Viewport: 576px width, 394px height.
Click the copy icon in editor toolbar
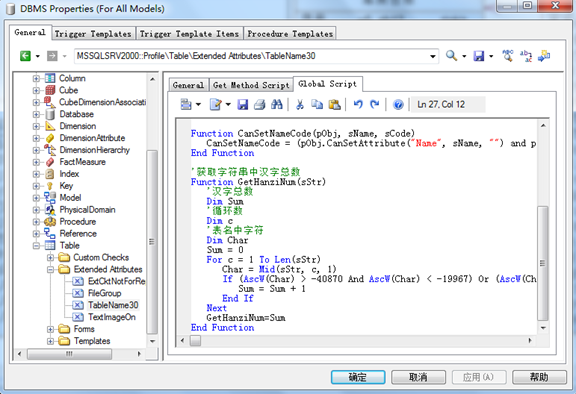pyautogui.click(x=317, y=105)
